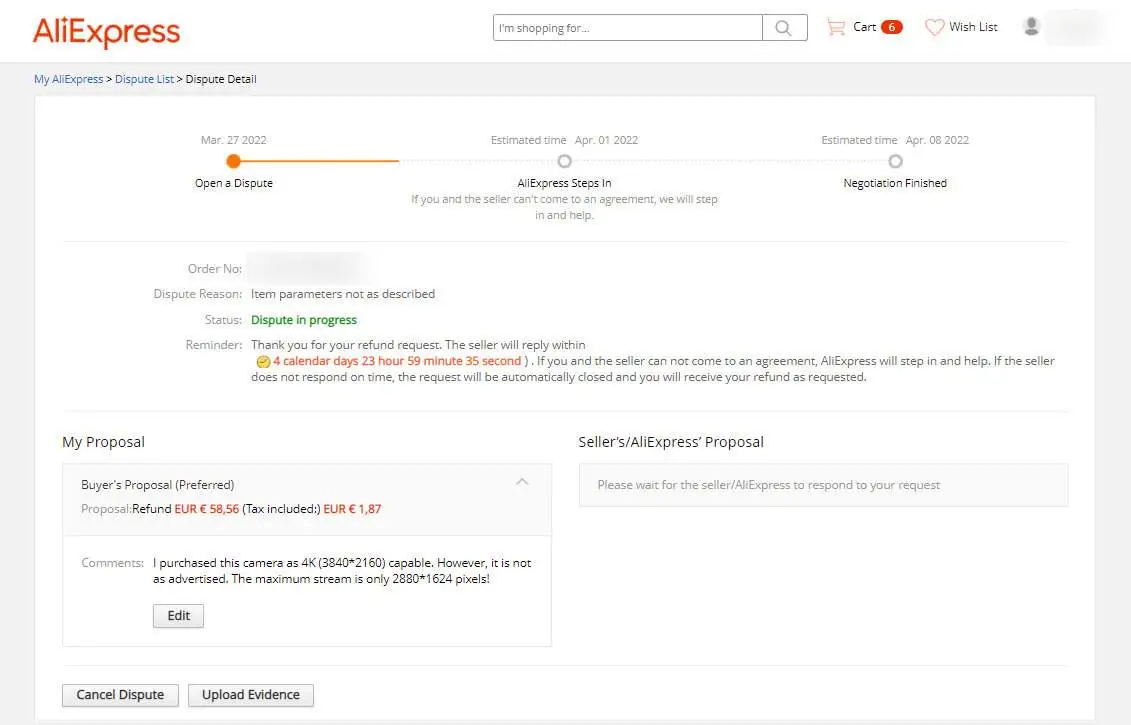
Task: Click the Edit proposal button
Action: coord(178,615)
